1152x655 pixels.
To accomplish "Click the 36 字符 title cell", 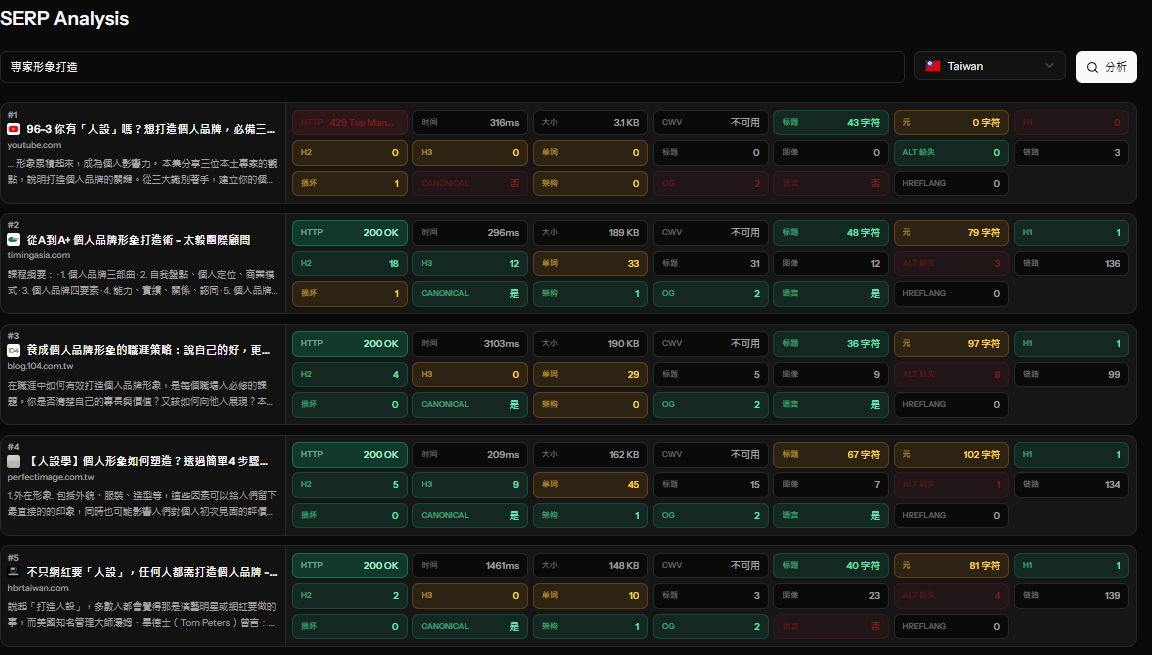I will pos(831,344).
